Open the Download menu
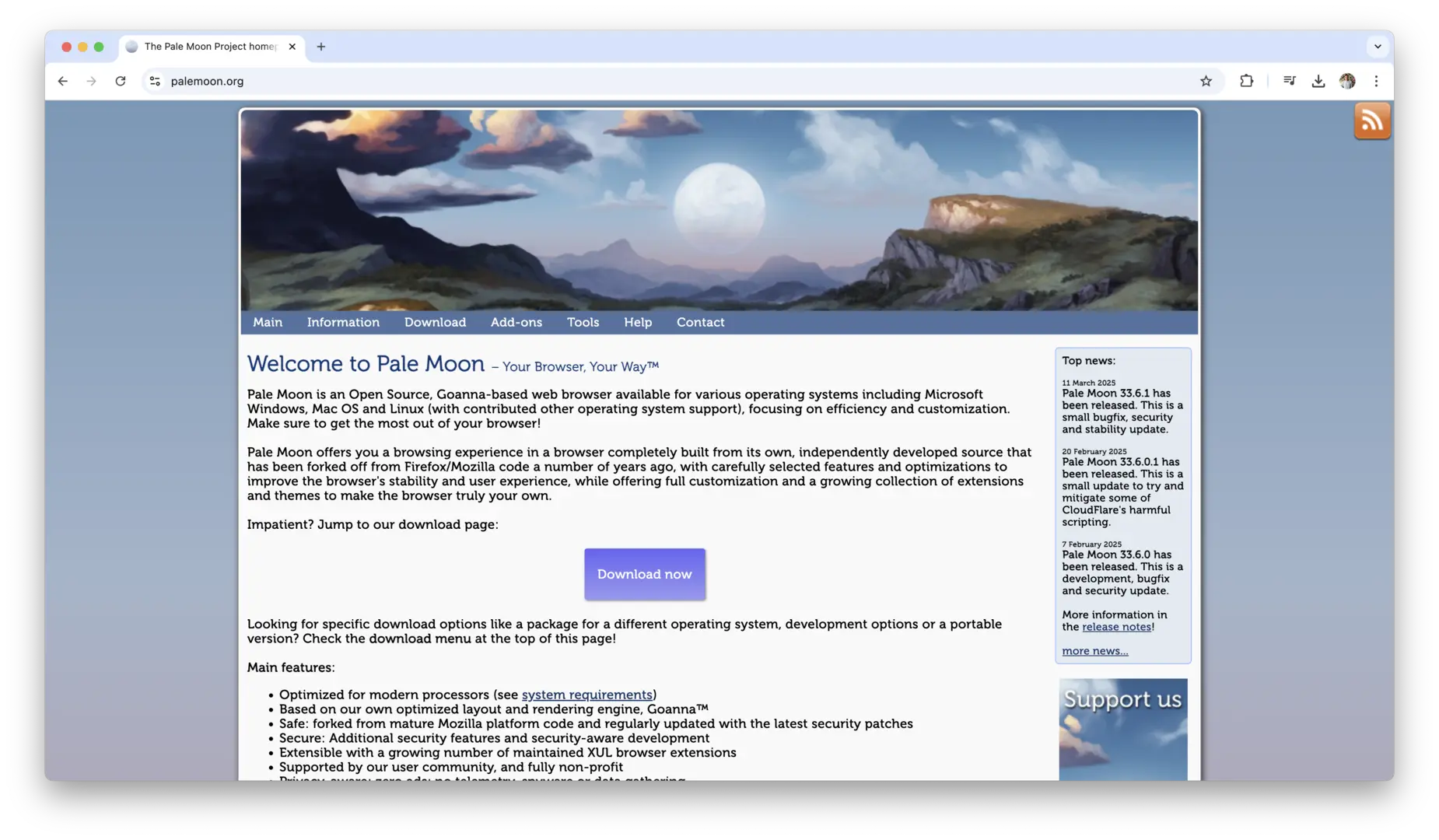Image resolution: width=1439 pixels, height=840 pixels. 435,322
